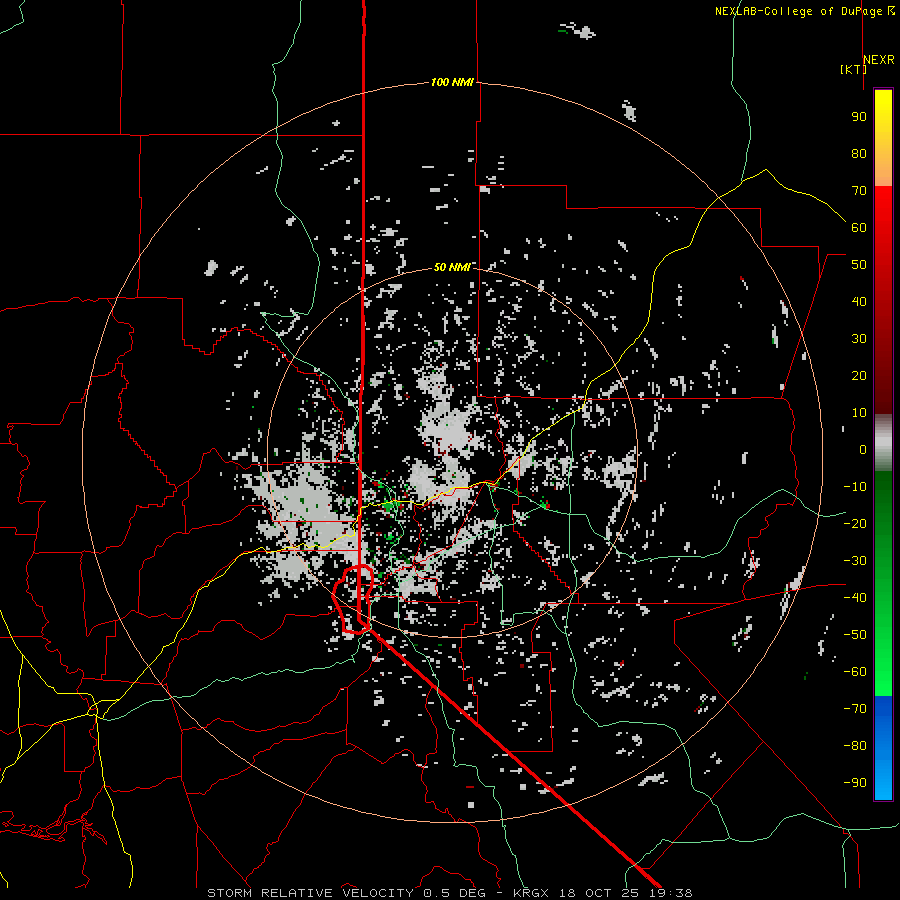The width and height of the screenshot is (900, 900).
Task: Click the KT units label above the color scale
Action: click(x=853, y=69)
